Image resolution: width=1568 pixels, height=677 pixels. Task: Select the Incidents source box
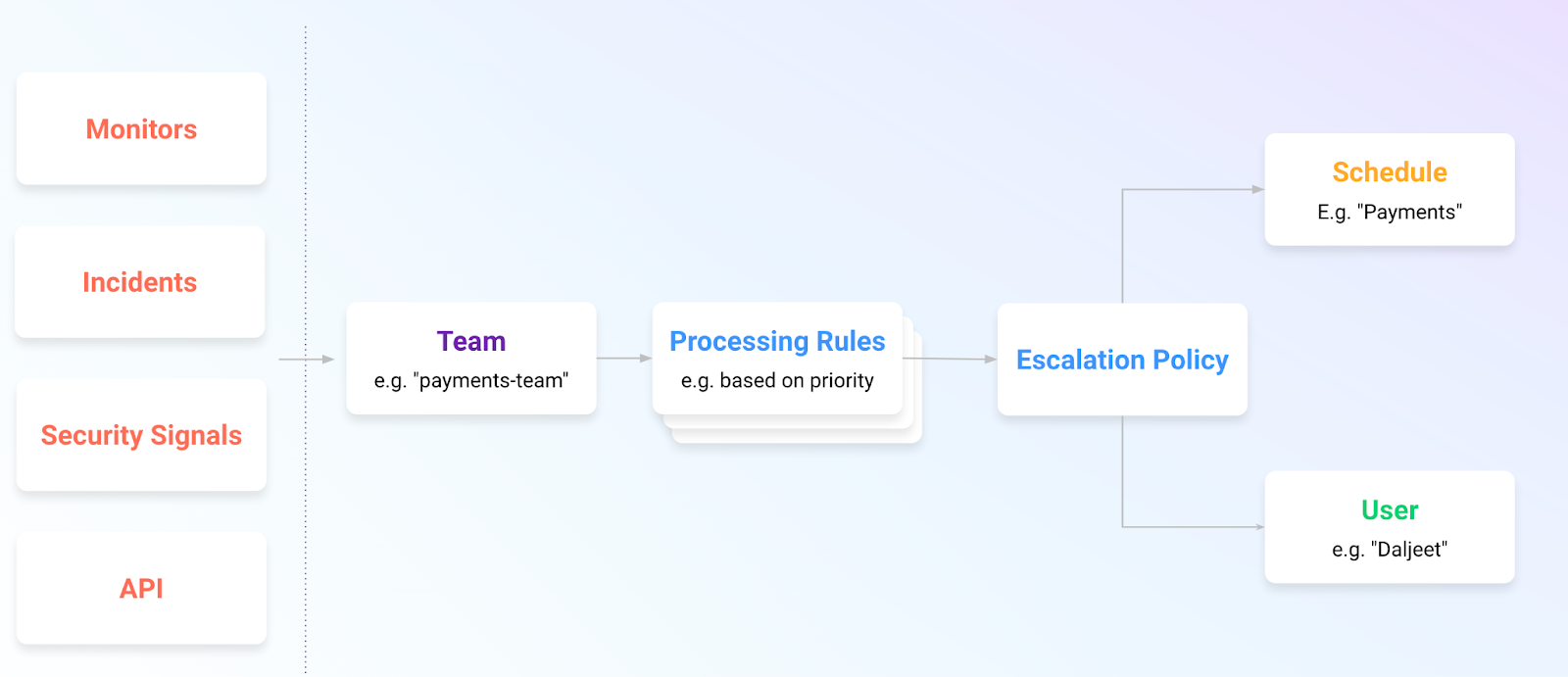pyautogui.click(x=140, y=282)
